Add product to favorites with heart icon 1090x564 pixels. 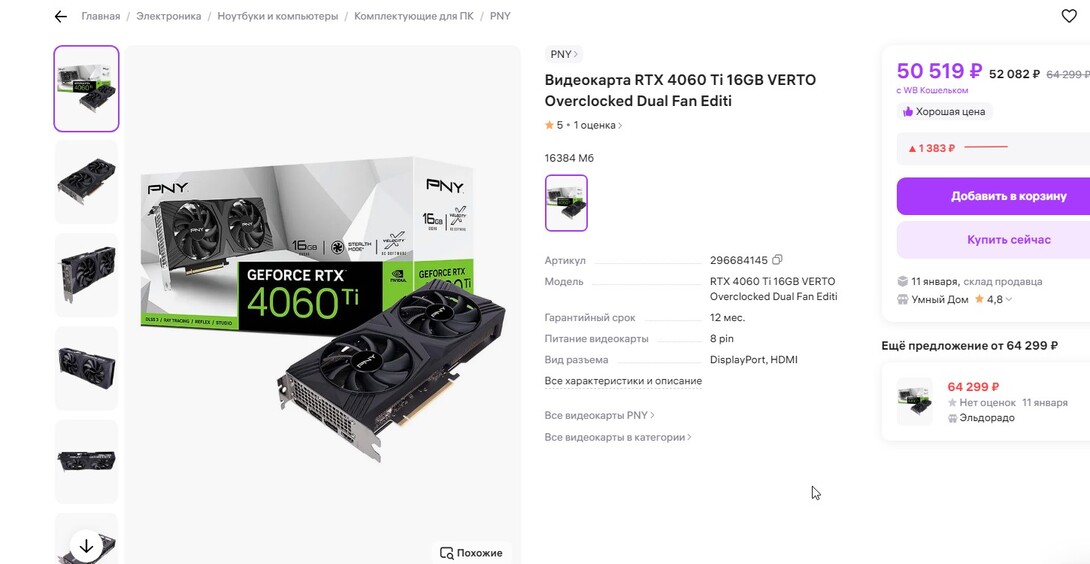click(1069, 16)
